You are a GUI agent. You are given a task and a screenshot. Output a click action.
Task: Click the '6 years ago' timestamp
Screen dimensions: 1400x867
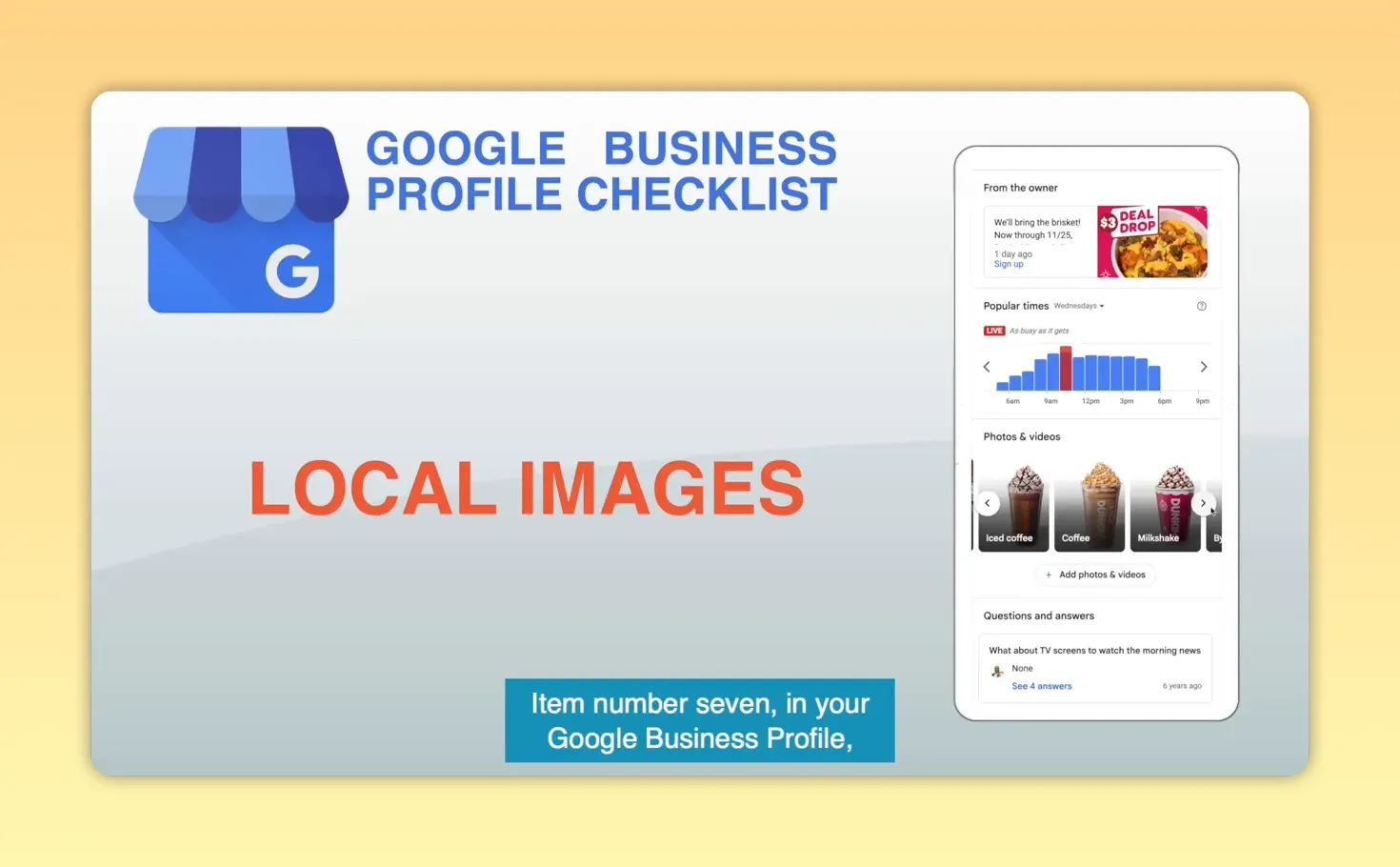pyautogui.click(x=1182, y=686)
